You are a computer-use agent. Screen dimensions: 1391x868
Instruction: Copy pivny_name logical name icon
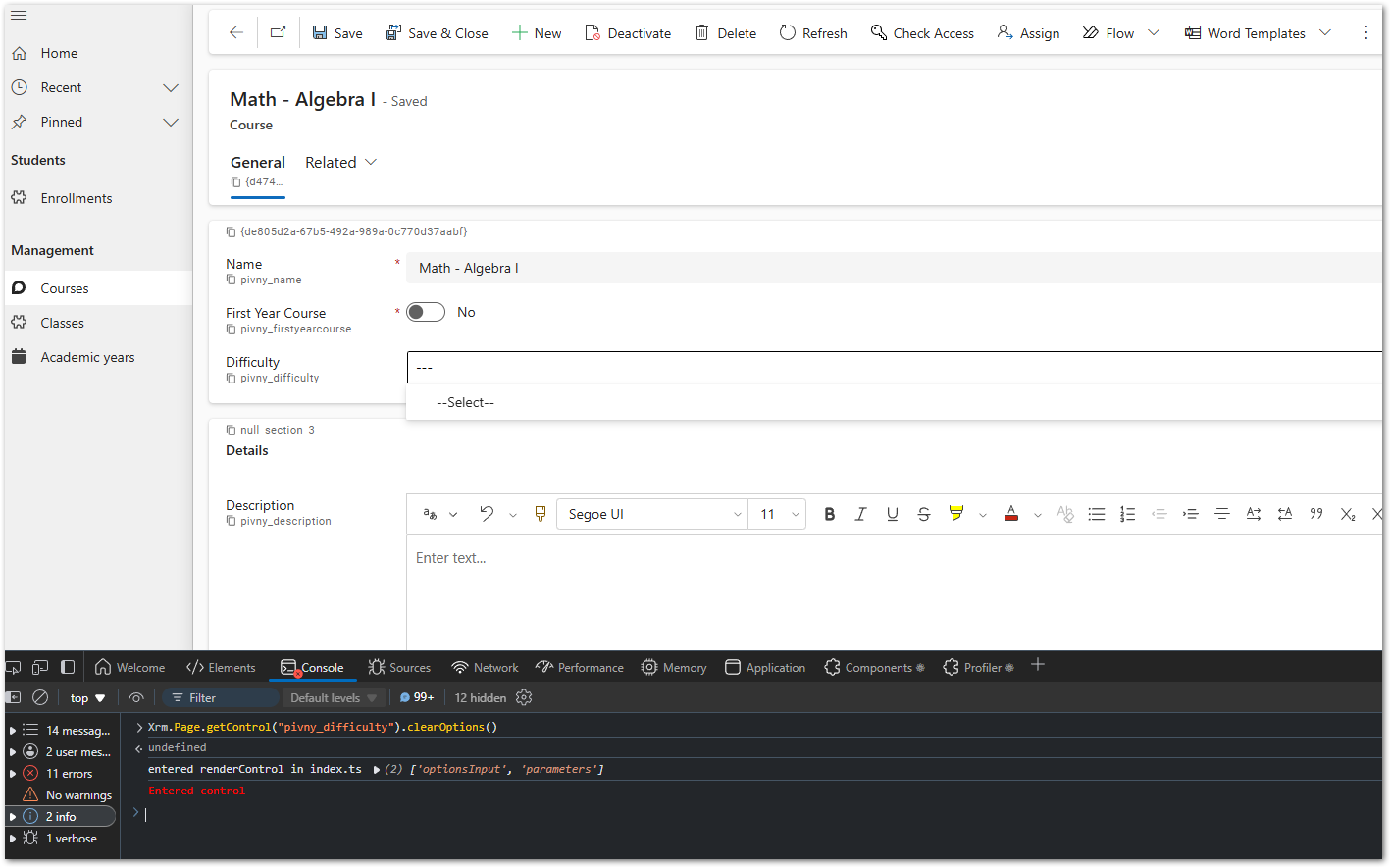(x=232, y=280)
